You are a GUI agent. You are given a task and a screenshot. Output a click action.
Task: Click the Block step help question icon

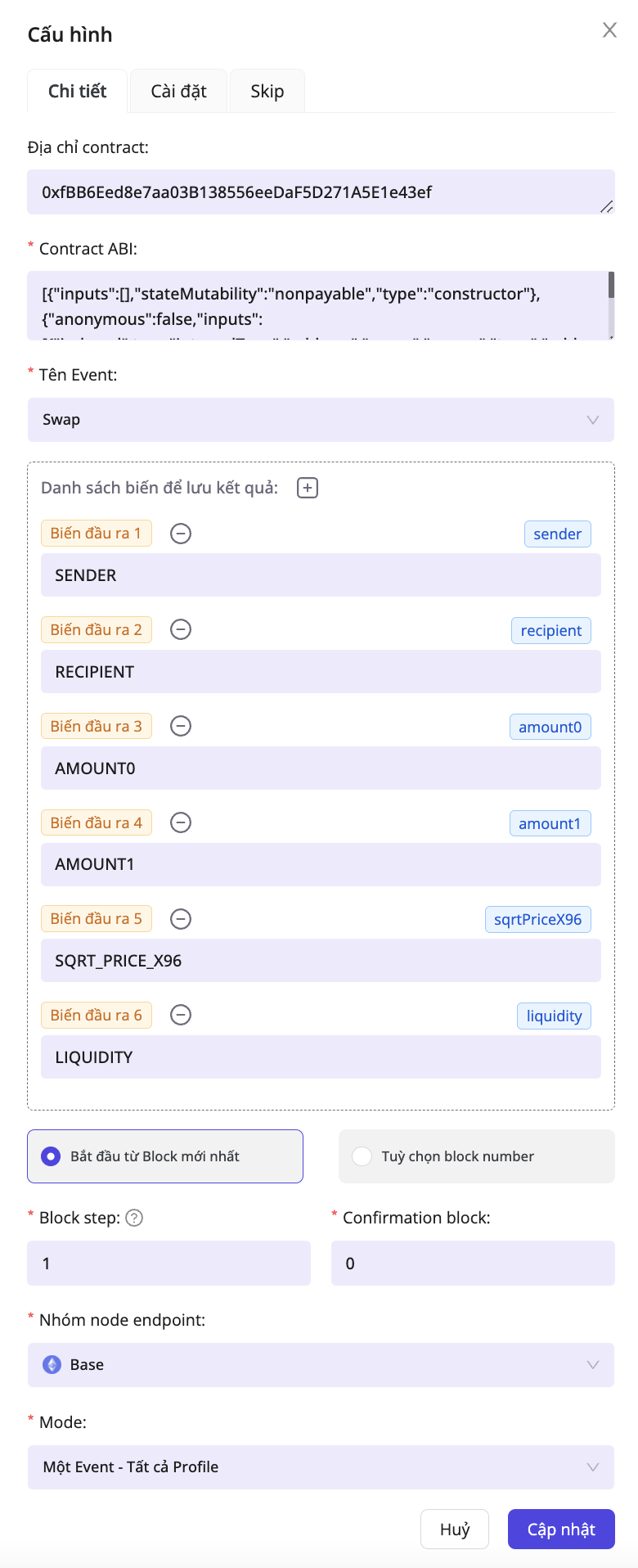[x=135, y=1218]
